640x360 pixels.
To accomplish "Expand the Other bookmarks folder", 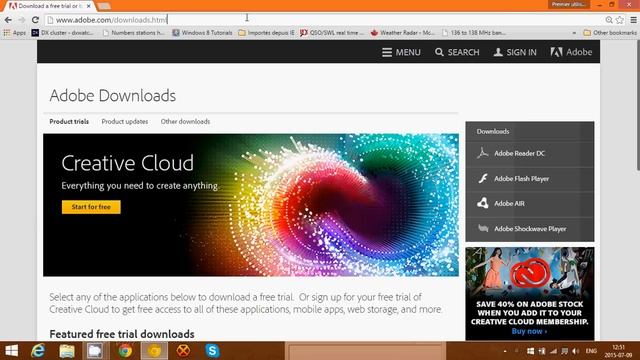I will 610,33.
